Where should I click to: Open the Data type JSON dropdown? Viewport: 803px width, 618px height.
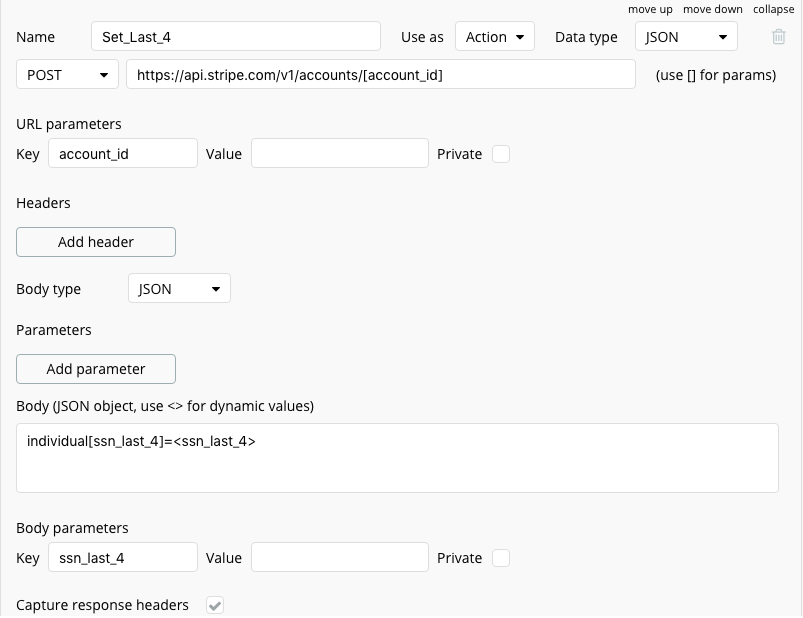click(686, 37)
